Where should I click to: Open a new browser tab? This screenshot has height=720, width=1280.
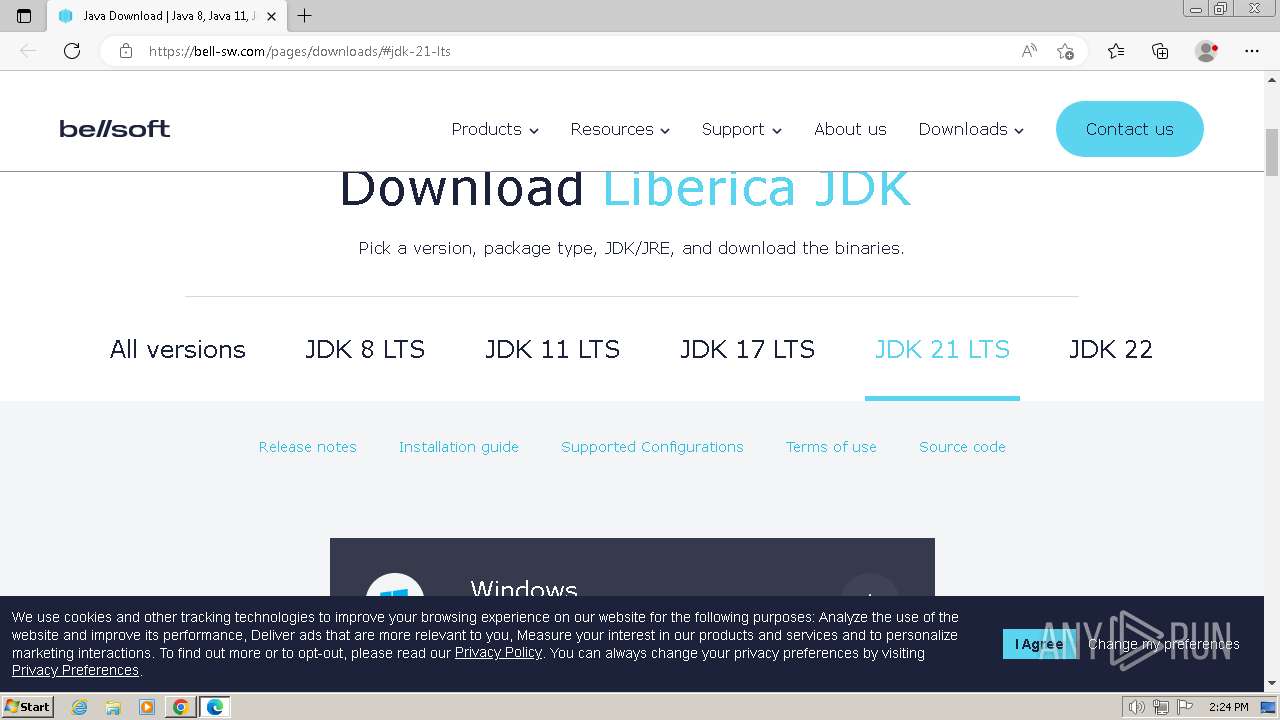[x=305, y=16]
